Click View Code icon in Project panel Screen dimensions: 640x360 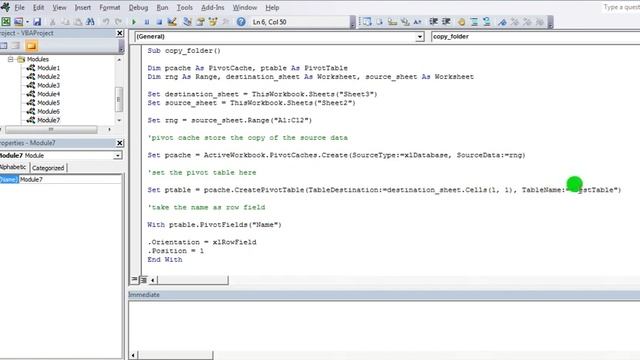point(4,46)
